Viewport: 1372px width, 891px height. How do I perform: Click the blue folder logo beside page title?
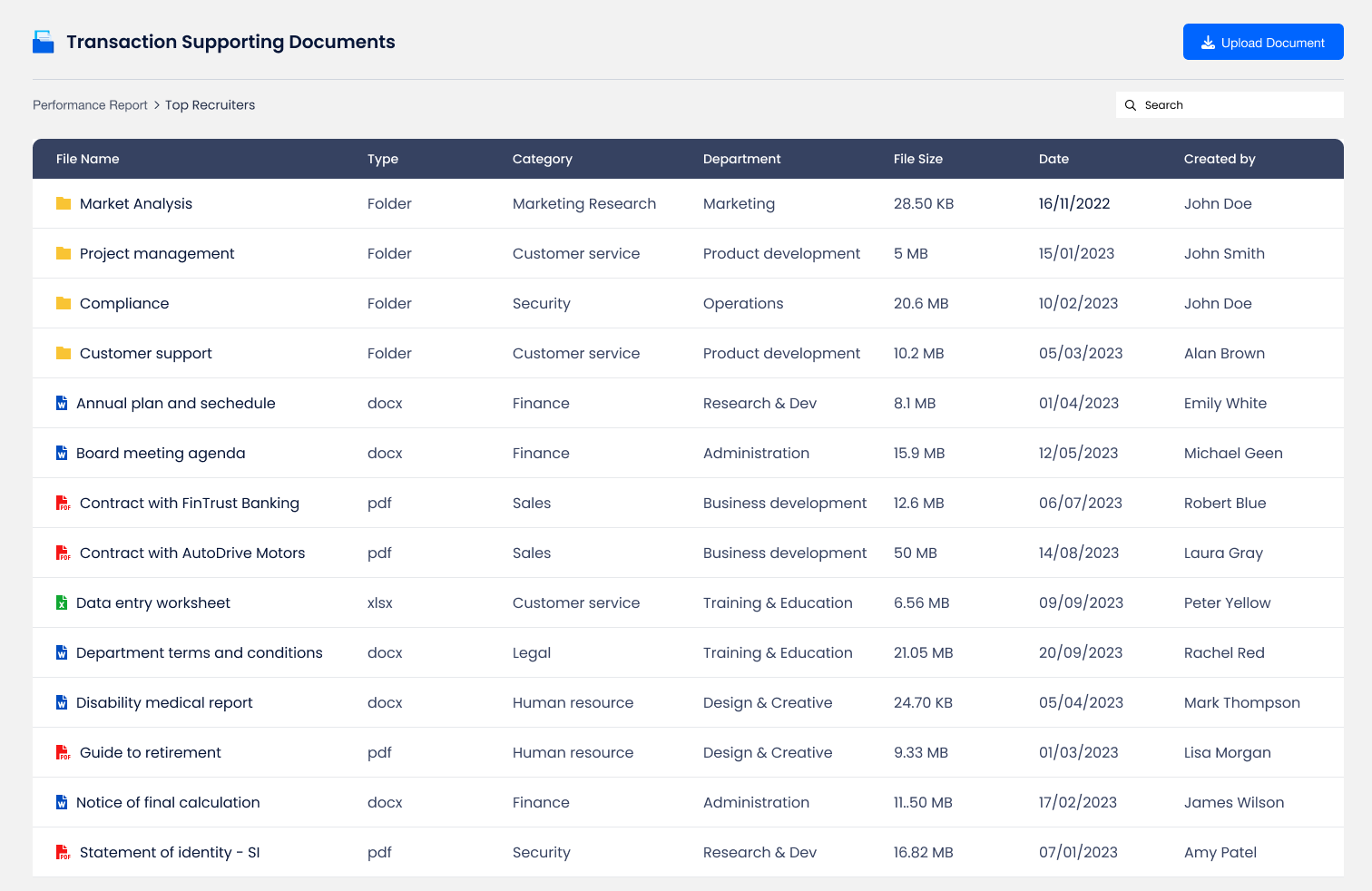pyautogui.click(x=44, y=42)
